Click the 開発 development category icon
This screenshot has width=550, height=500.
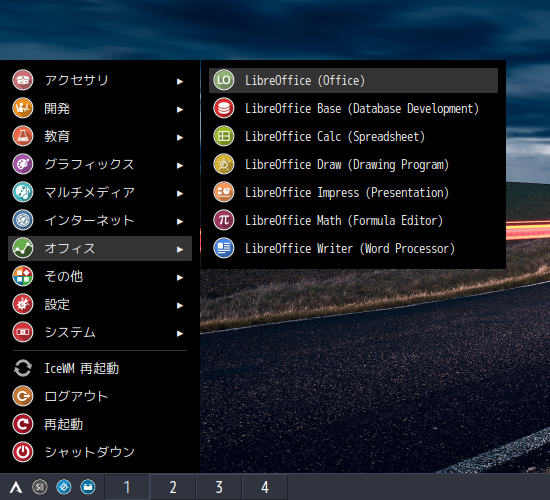coord(23,108)
